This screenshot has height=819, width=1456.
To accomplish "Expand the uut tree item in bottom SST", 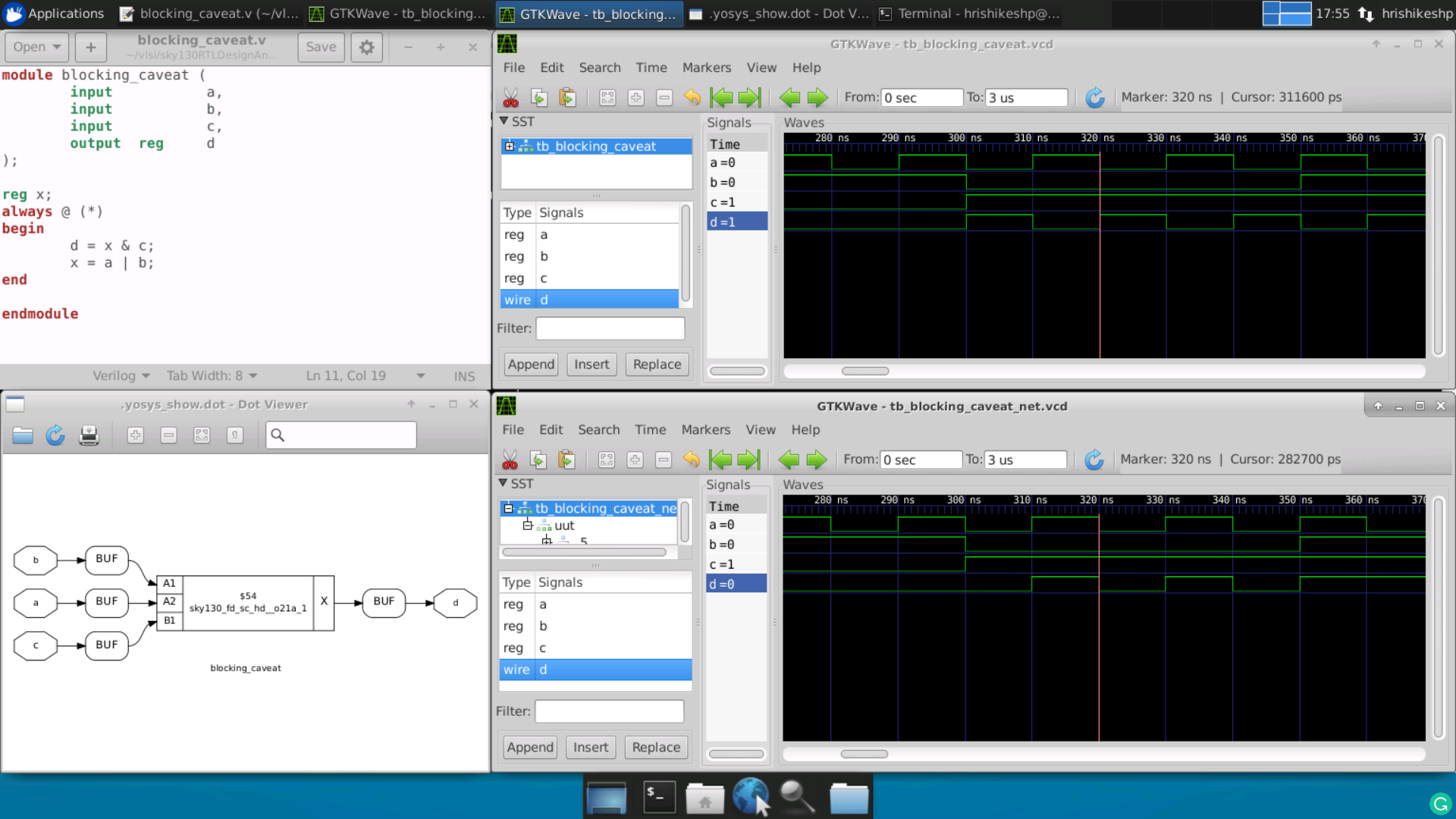I will 527,525.
